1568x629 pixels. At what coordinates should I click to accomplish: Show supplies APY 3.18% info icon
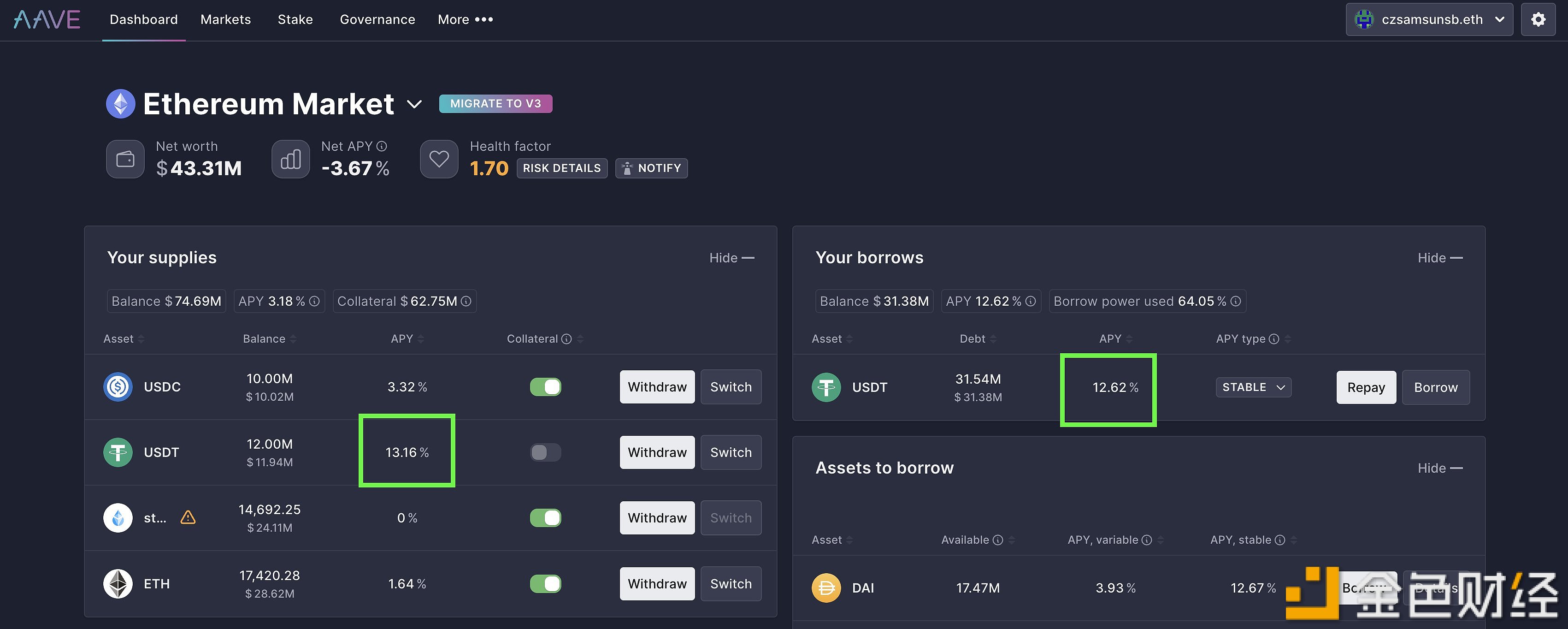click(314, 302)
